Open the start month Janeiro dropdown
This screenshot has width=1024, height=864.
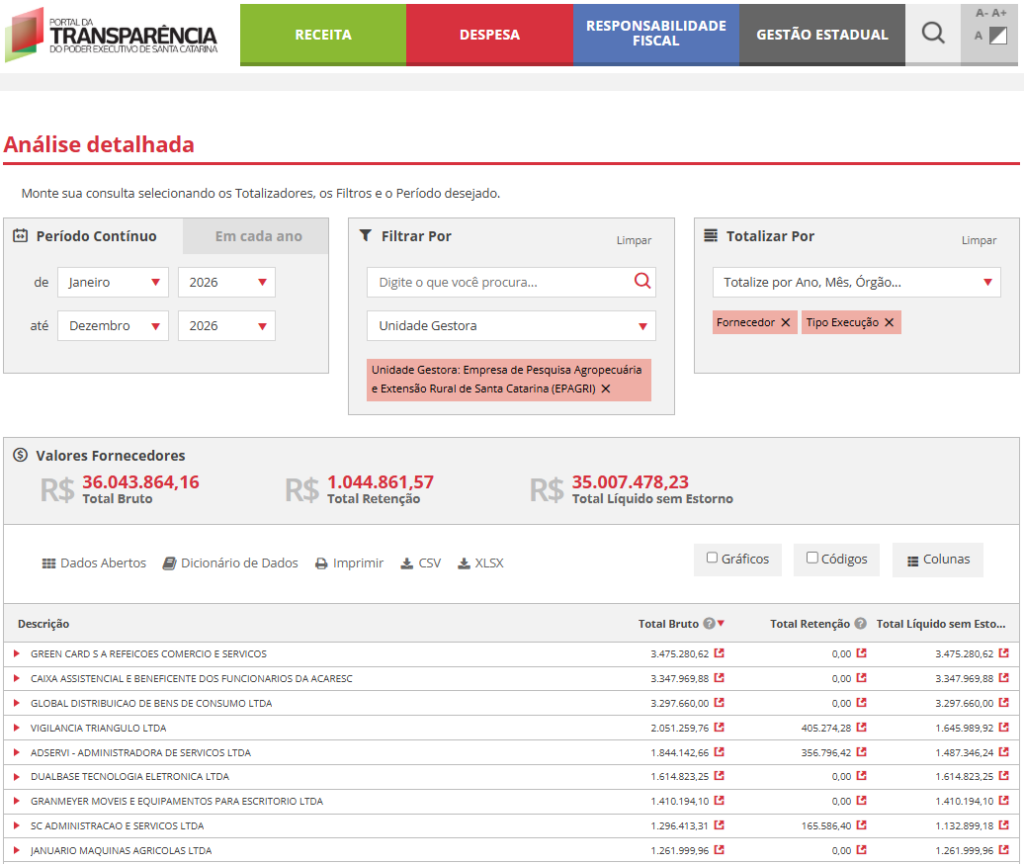pos(112,283)
